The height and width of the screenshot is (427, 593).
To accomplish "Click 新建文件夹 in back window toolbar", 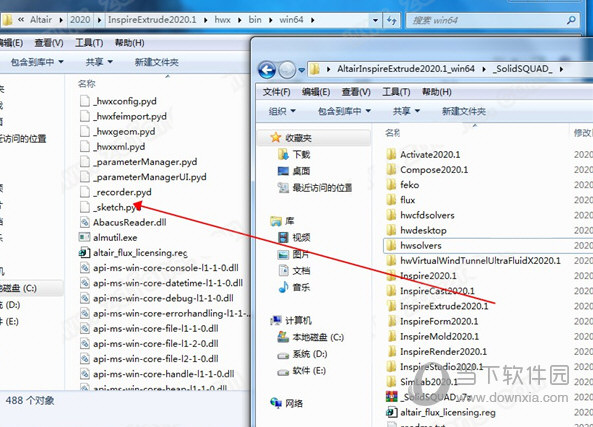I will 157,62.
